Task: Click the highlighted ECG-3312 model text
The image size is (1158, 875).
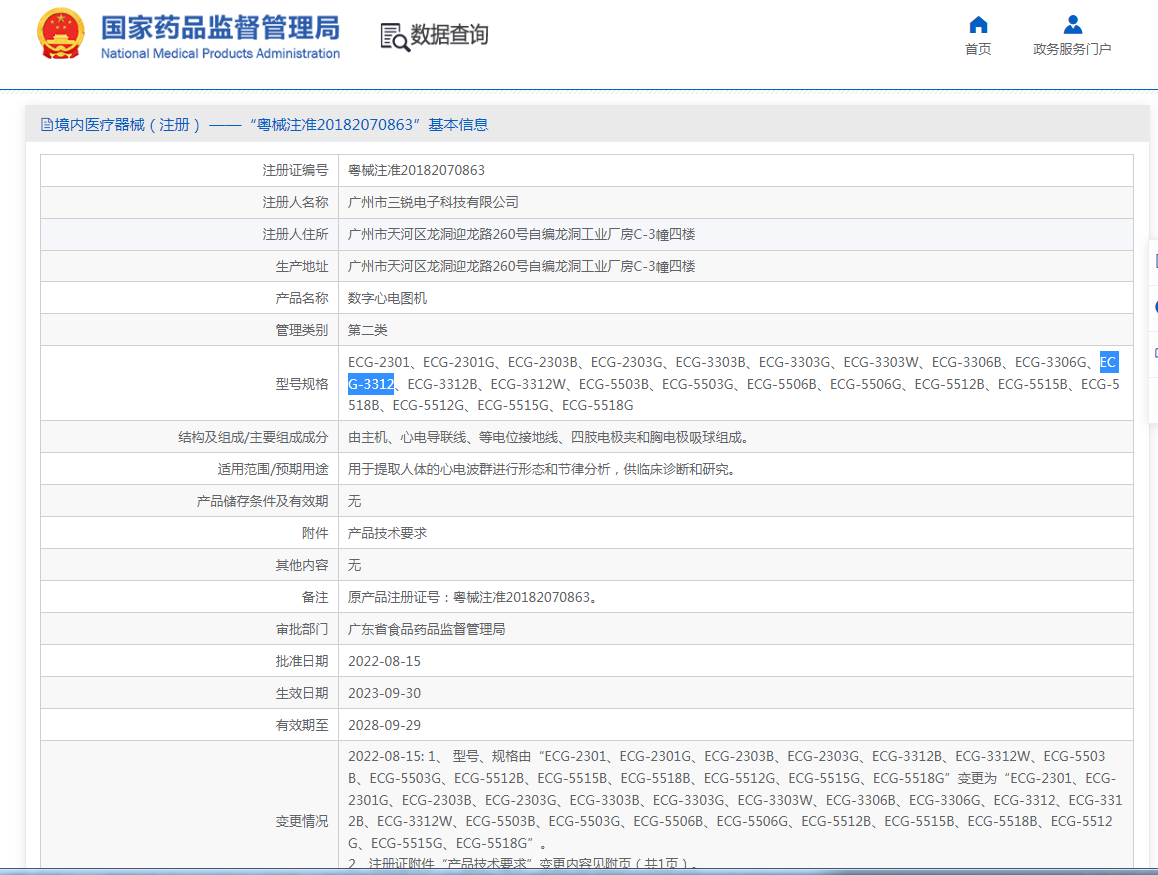Action: pos(371,384)
